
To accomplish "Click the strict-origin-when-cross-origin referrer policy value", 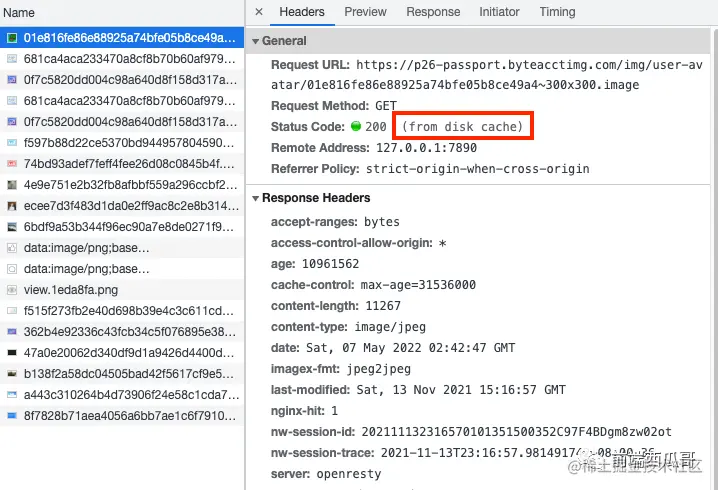I will 478,169.
